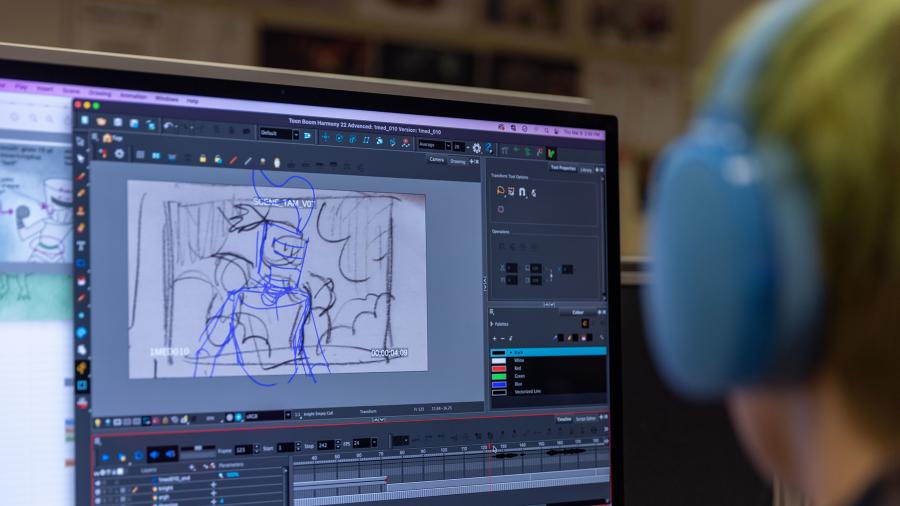Click the Save icon in top toolbar
Screen dimensions: 900x506
point(117,122)
